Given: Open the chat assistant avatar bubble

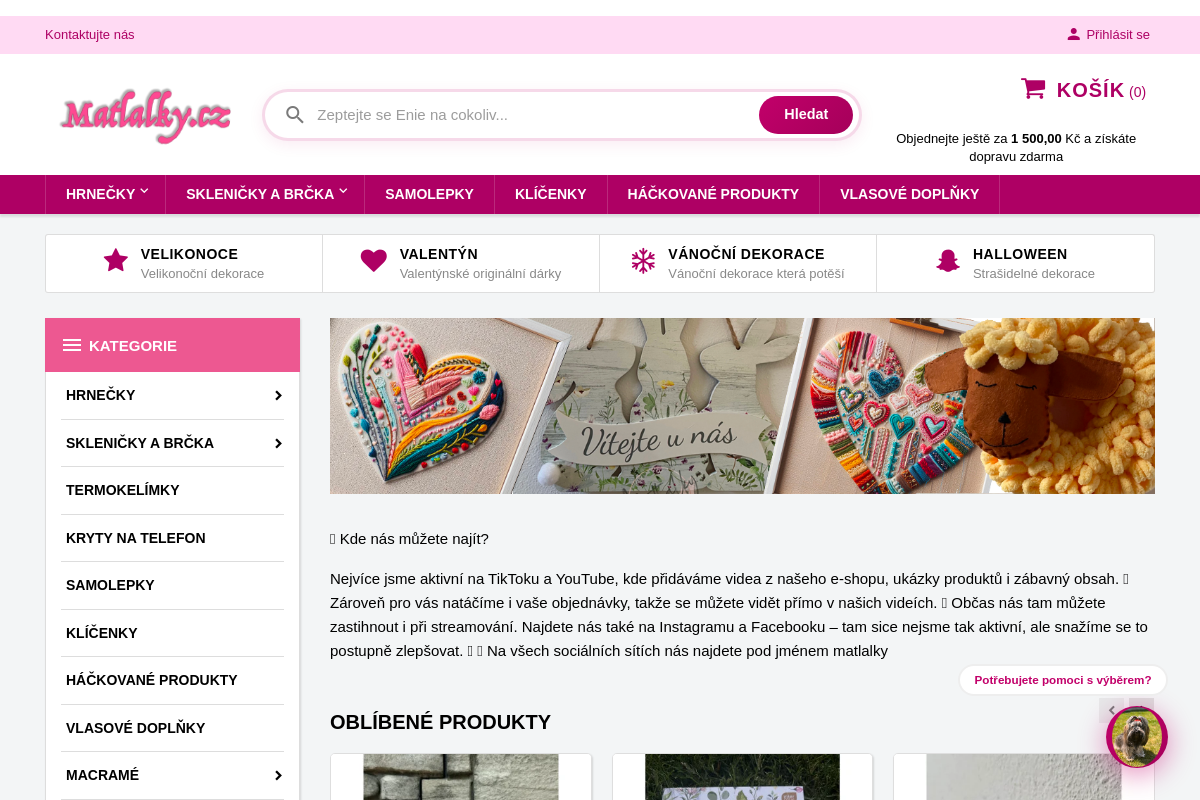Looking at the screenshot, I should pyautogui.click(x=1137, y=737).
